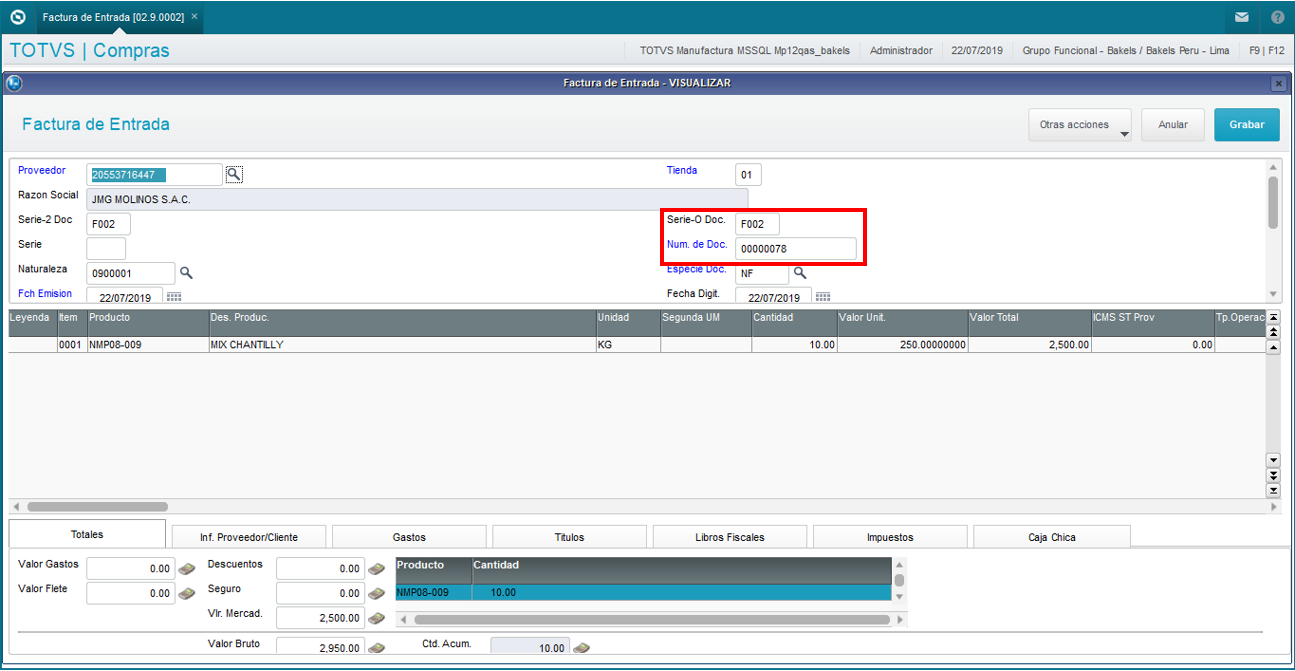The height and width of the screenshot is (671, 1295).
Task: Click the Naturaleza field with 0900001
Action: coord(131,273)
